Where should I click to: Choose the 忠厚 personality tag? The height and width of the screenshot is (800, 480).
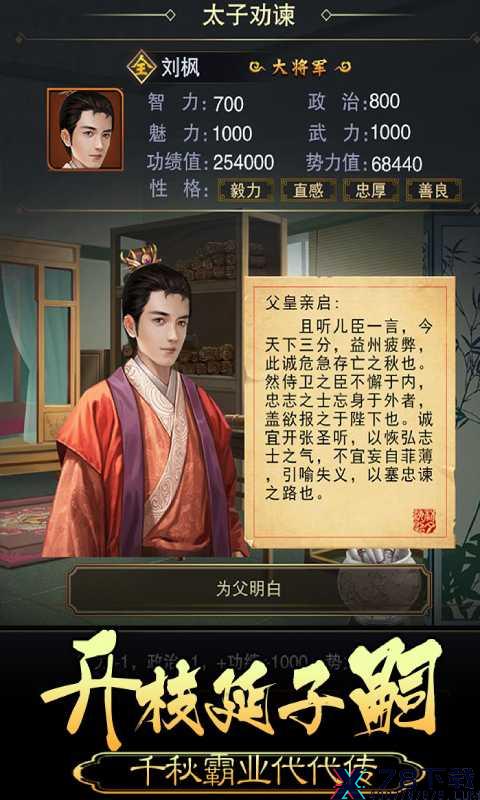tap(371, 190)
